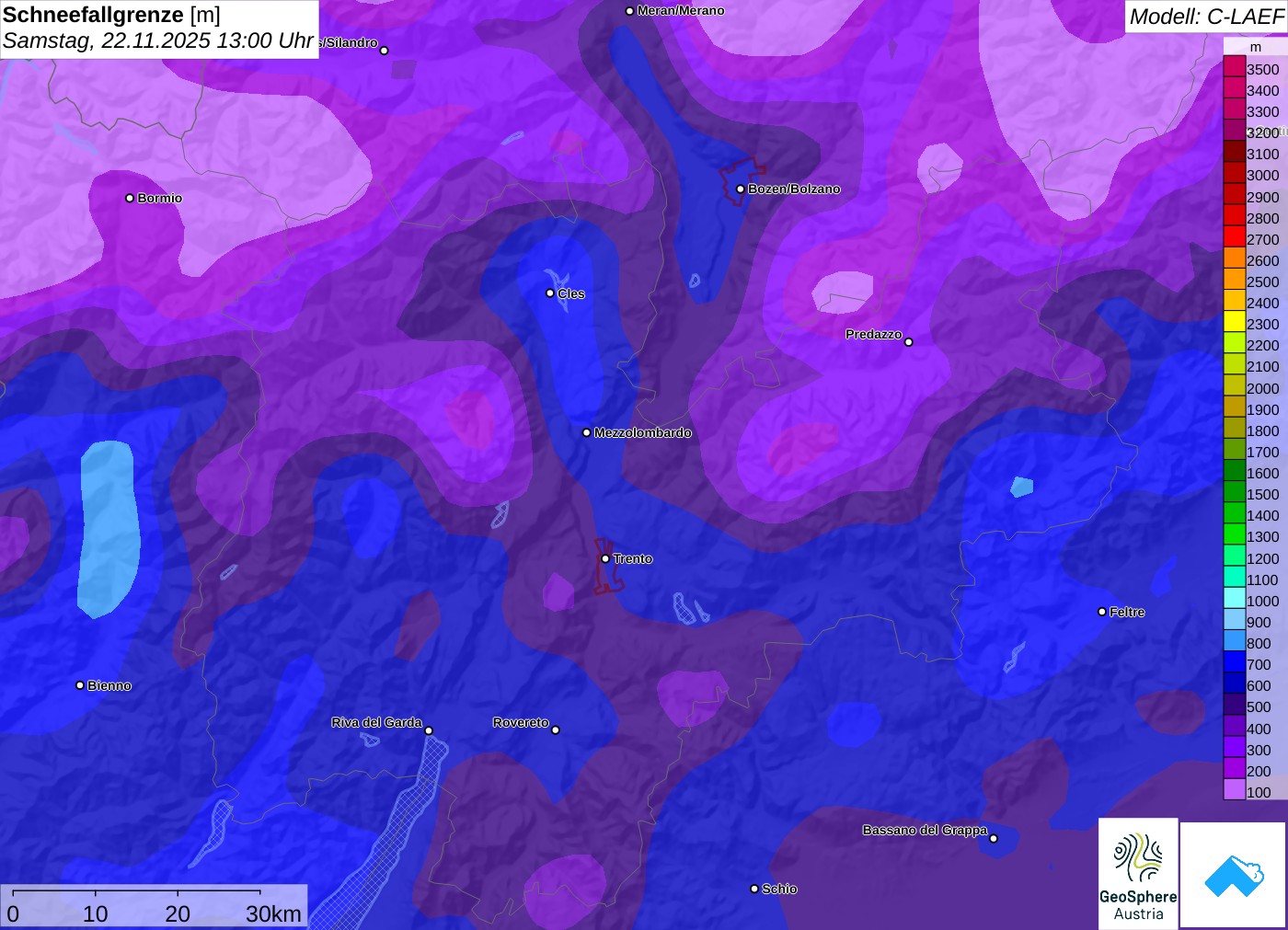Open the GeoSphere Austria logo

click(1138, 874)
